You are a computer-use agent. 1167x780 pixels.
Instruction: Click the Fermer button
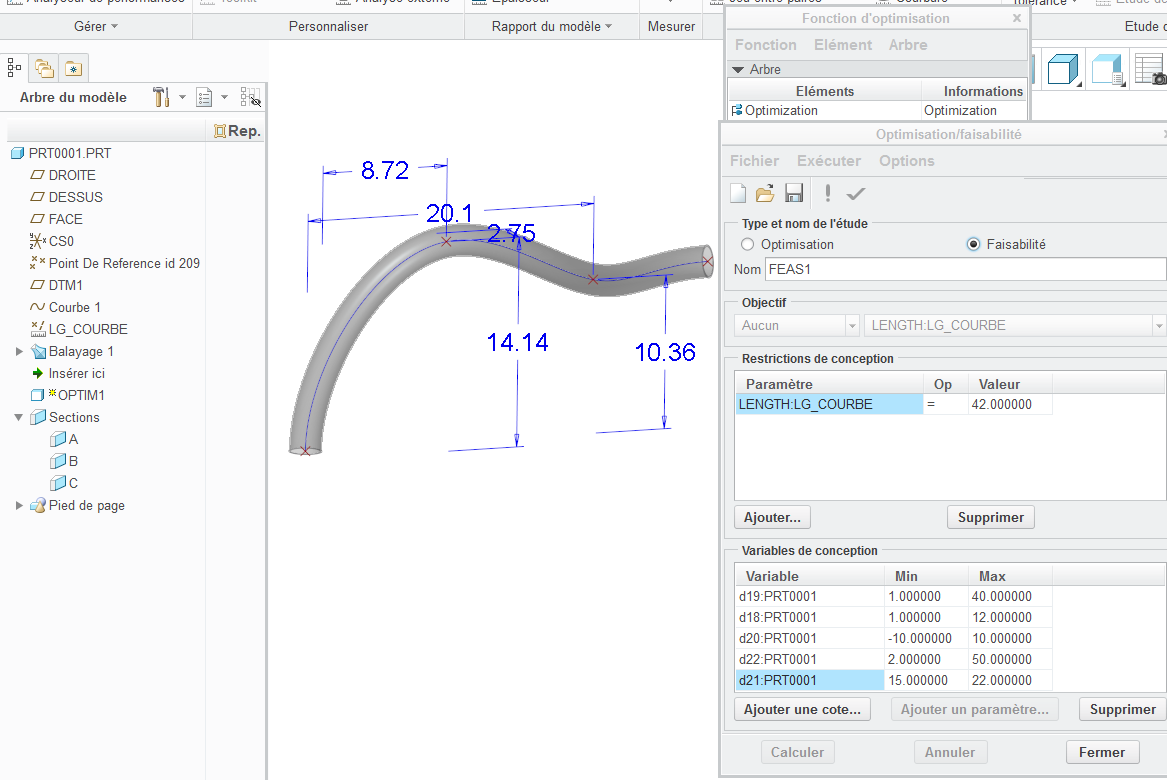click(1102, 752)
